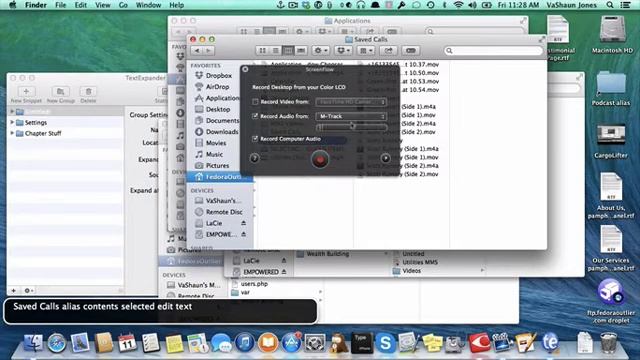Open the File menu
Screen dimensions: 640x360
60,5
